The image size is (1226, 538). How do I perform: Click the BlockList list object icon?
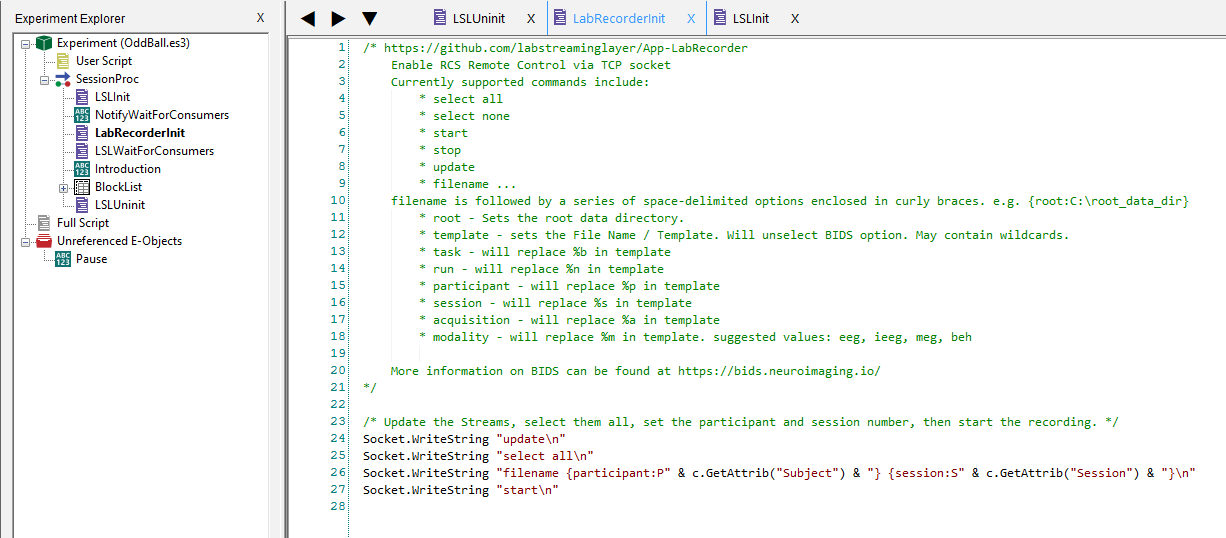pyautogui.click(x=82, y=187)
